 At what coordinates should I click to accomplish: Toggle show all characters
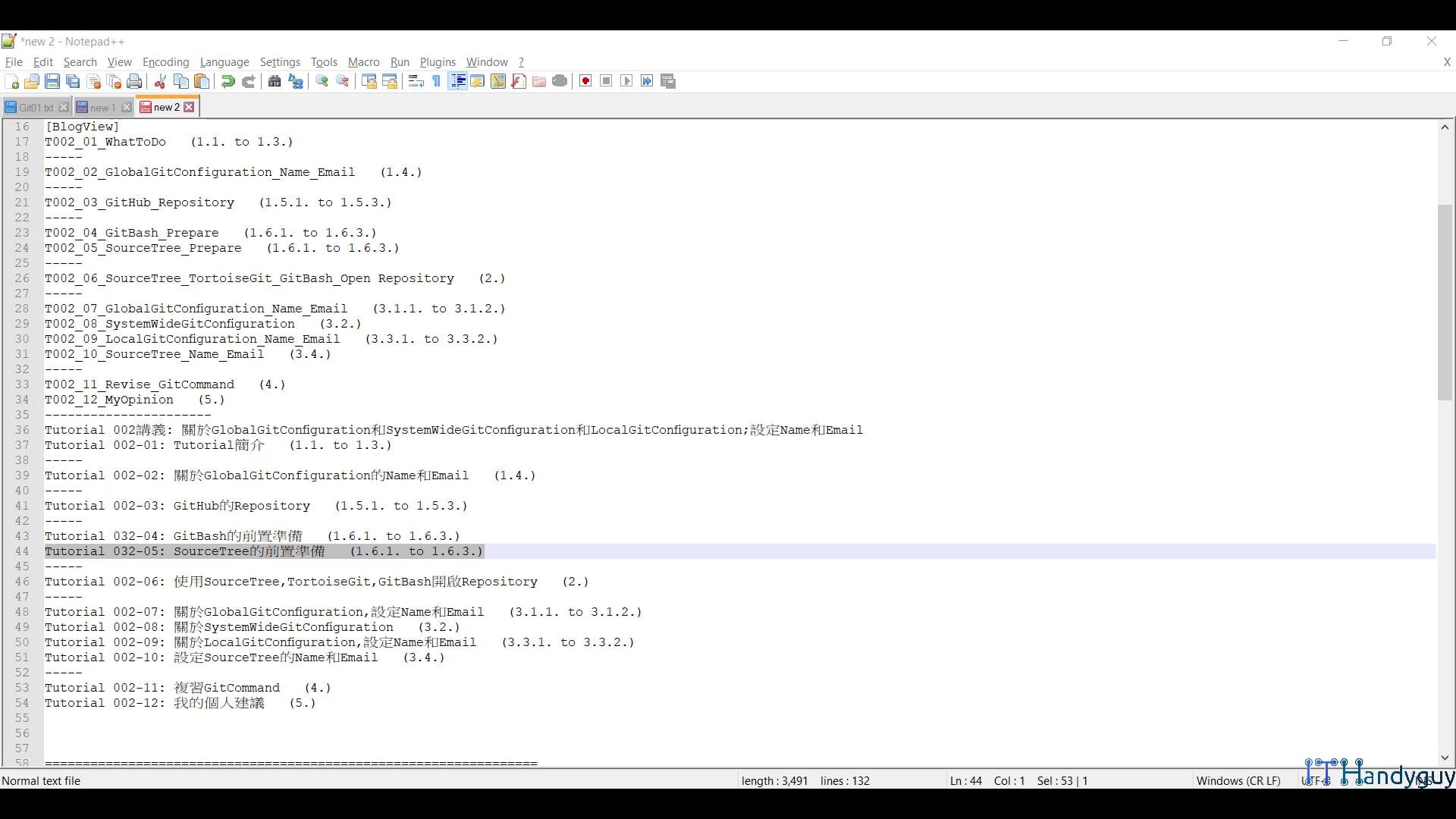click(436, 81)
